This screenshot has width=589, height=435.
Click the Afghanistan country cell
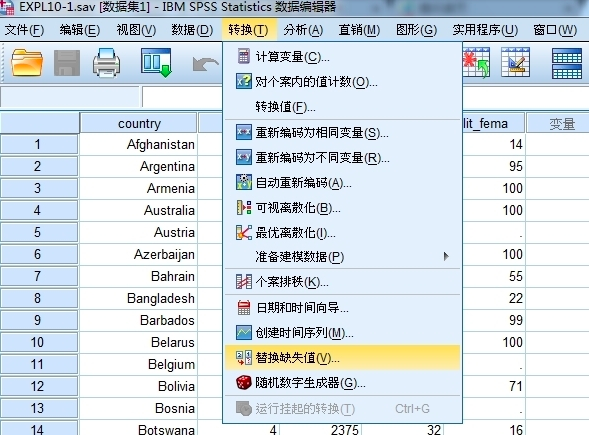(x=139, y=144)
